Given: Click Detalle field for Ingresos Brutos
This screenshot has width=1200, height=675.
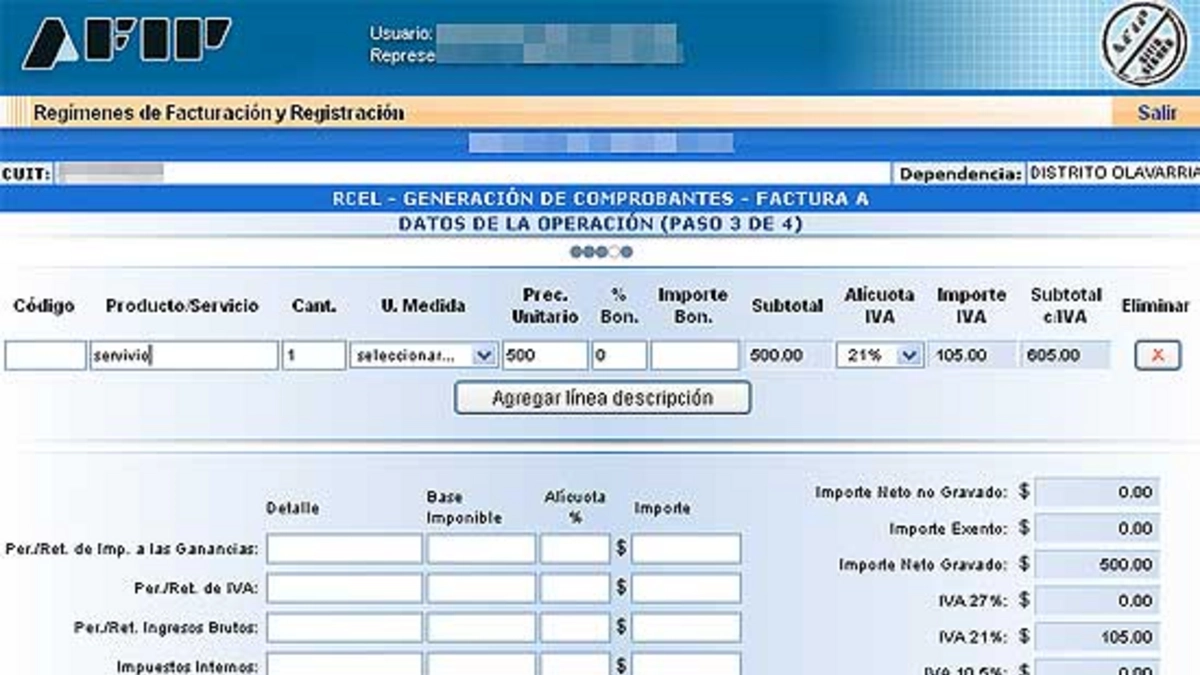Looking at the screenshot, I should pos(344,627).
